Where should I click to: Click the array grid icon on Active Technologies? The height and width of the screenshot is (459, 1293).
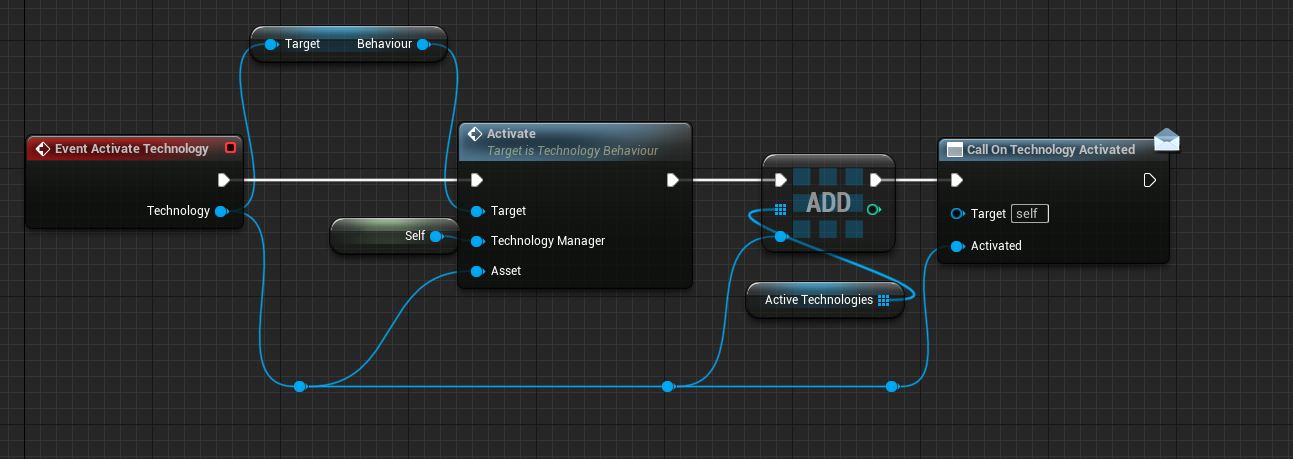pos(883,300)
